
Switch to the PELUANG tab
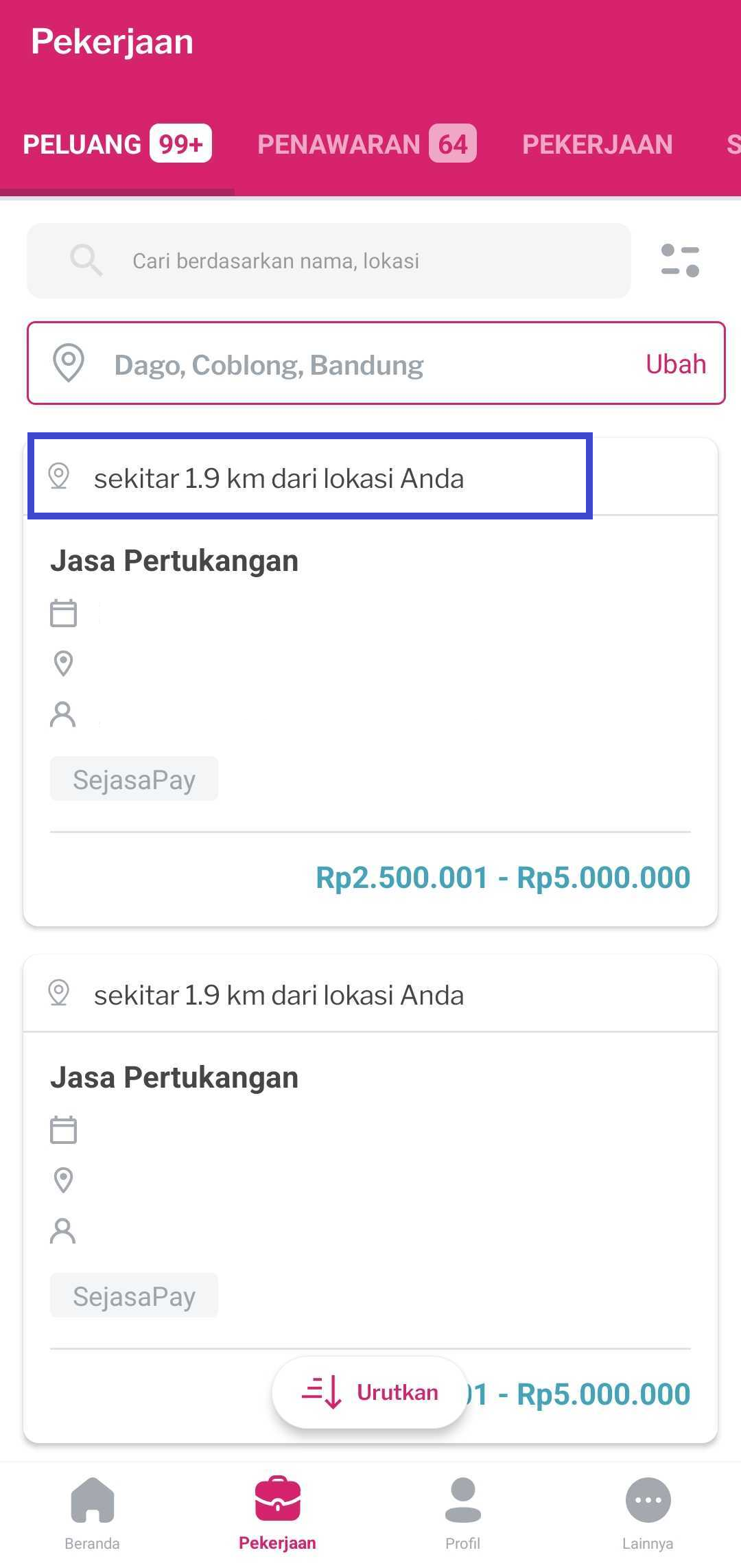(117, 144)
